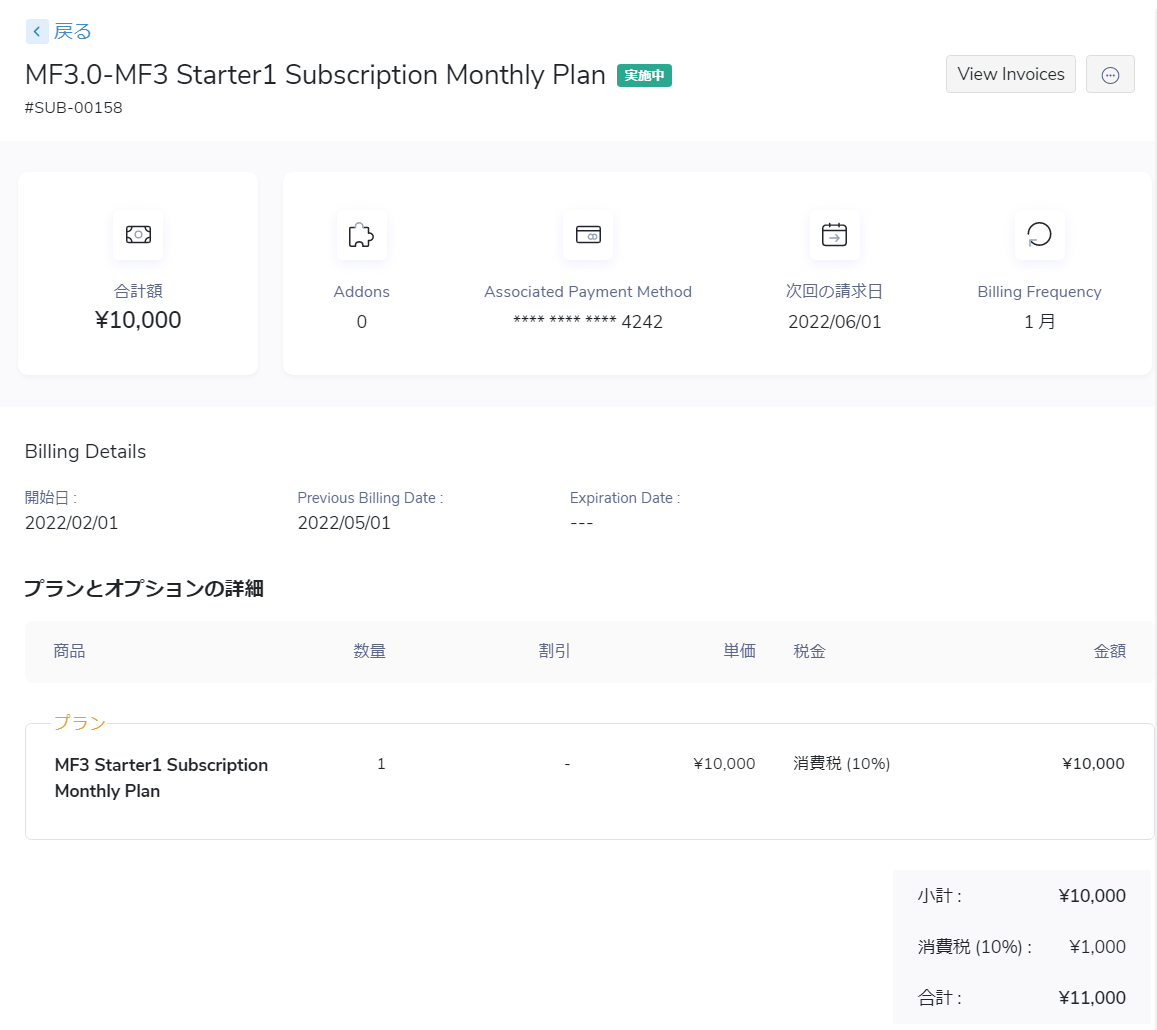The width and height of the screenshot is (1157, 1030).
Task: Click the credit card payment method icon
Action: click(588, 235)
